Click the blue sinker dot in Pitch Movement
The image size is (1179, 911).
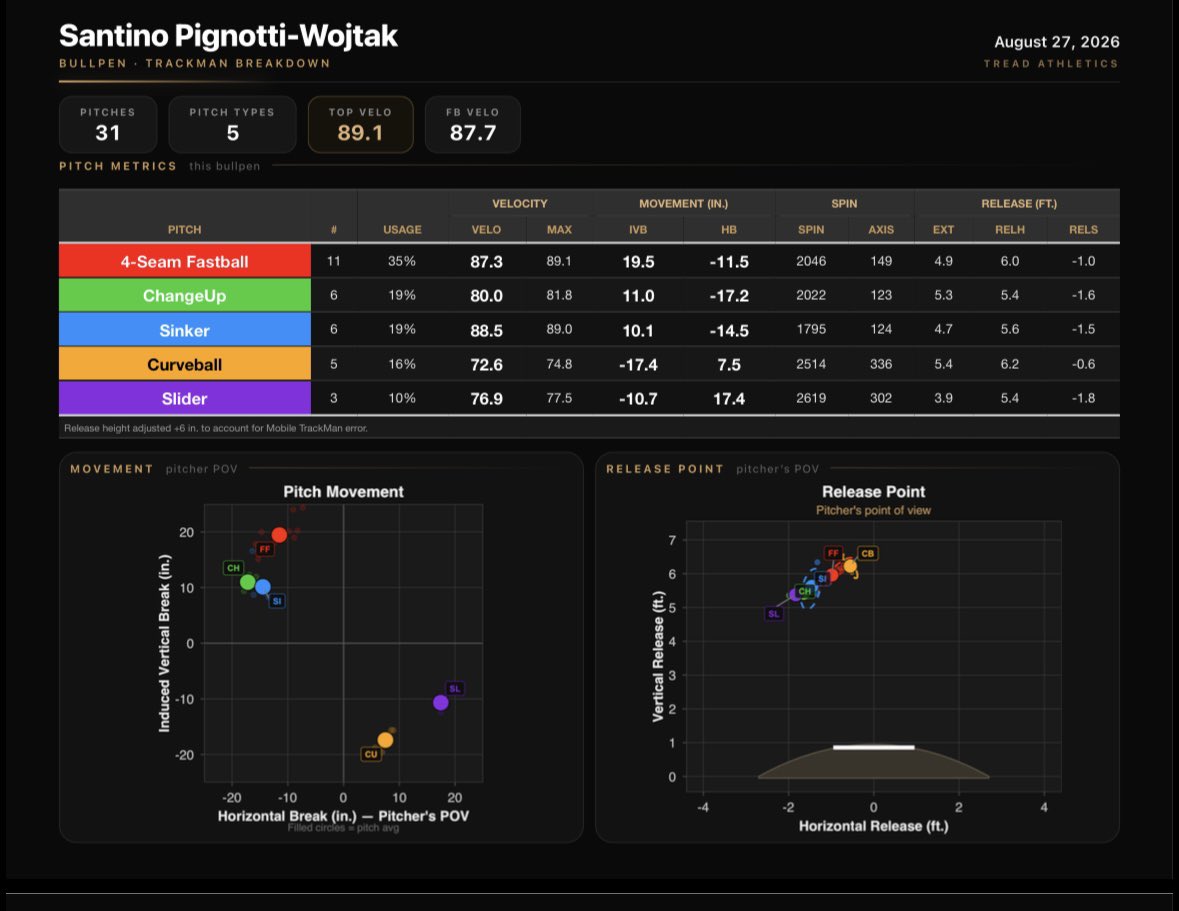(262, 587)
